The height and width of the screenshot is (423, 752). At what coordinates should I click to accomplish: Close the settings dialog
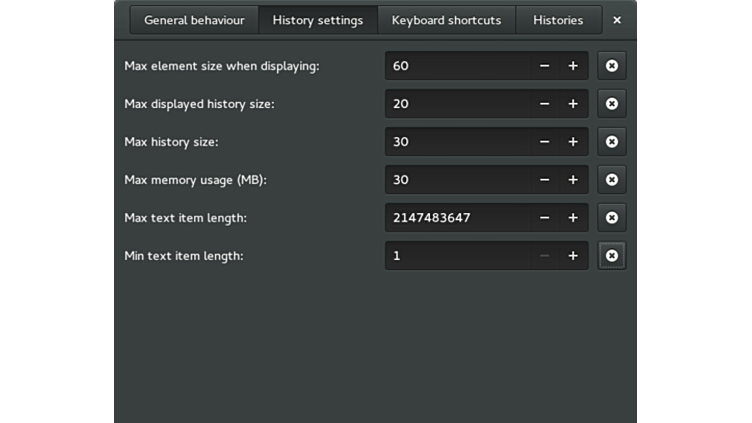[x=617, y=20]
